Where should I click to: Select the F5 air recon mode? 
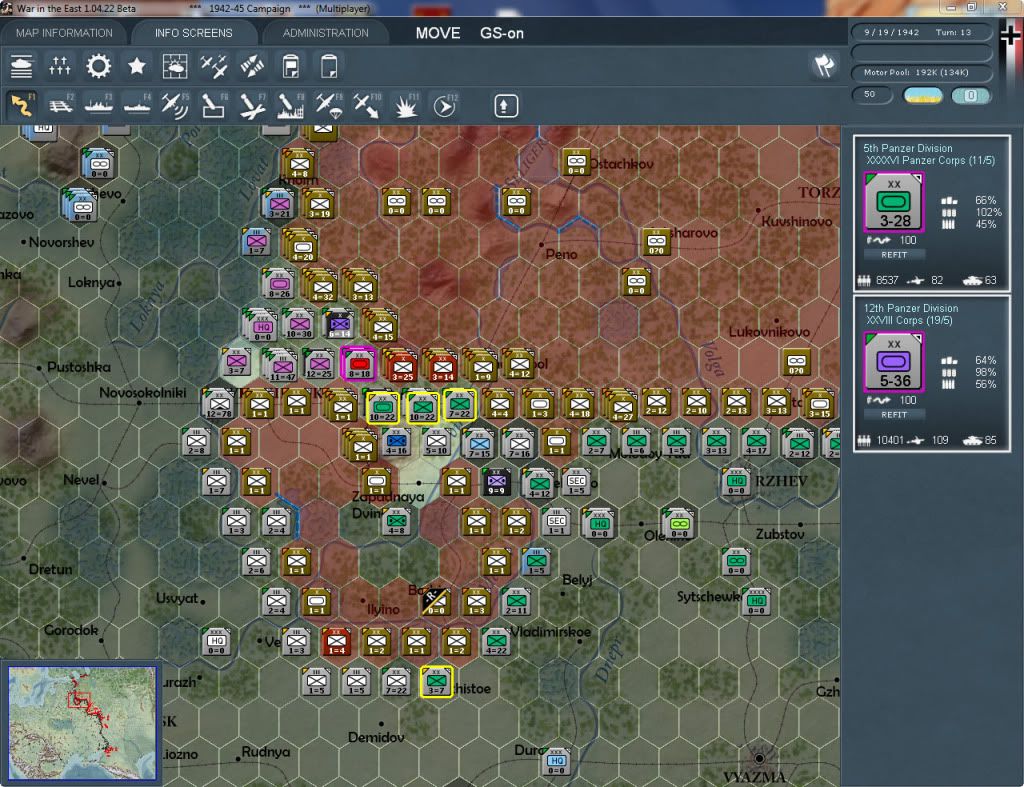pyautogui.click(x=175, y=105)
